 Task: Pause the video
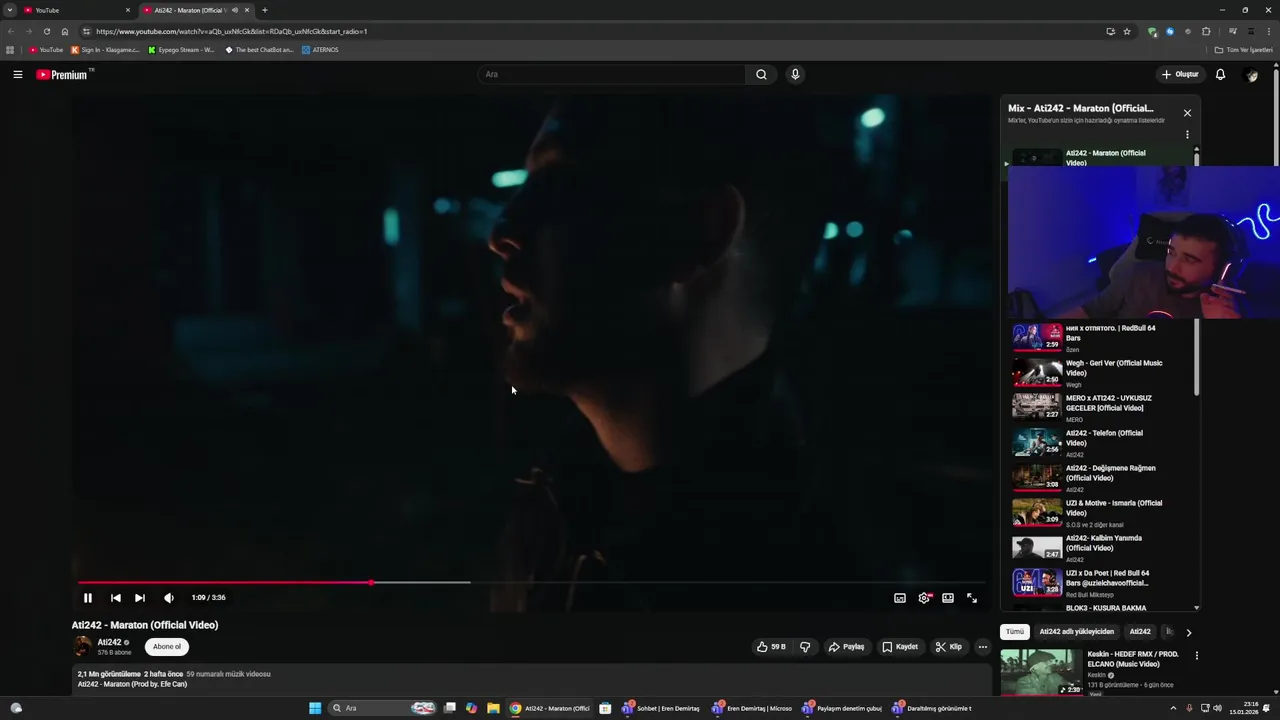(88, 598)
